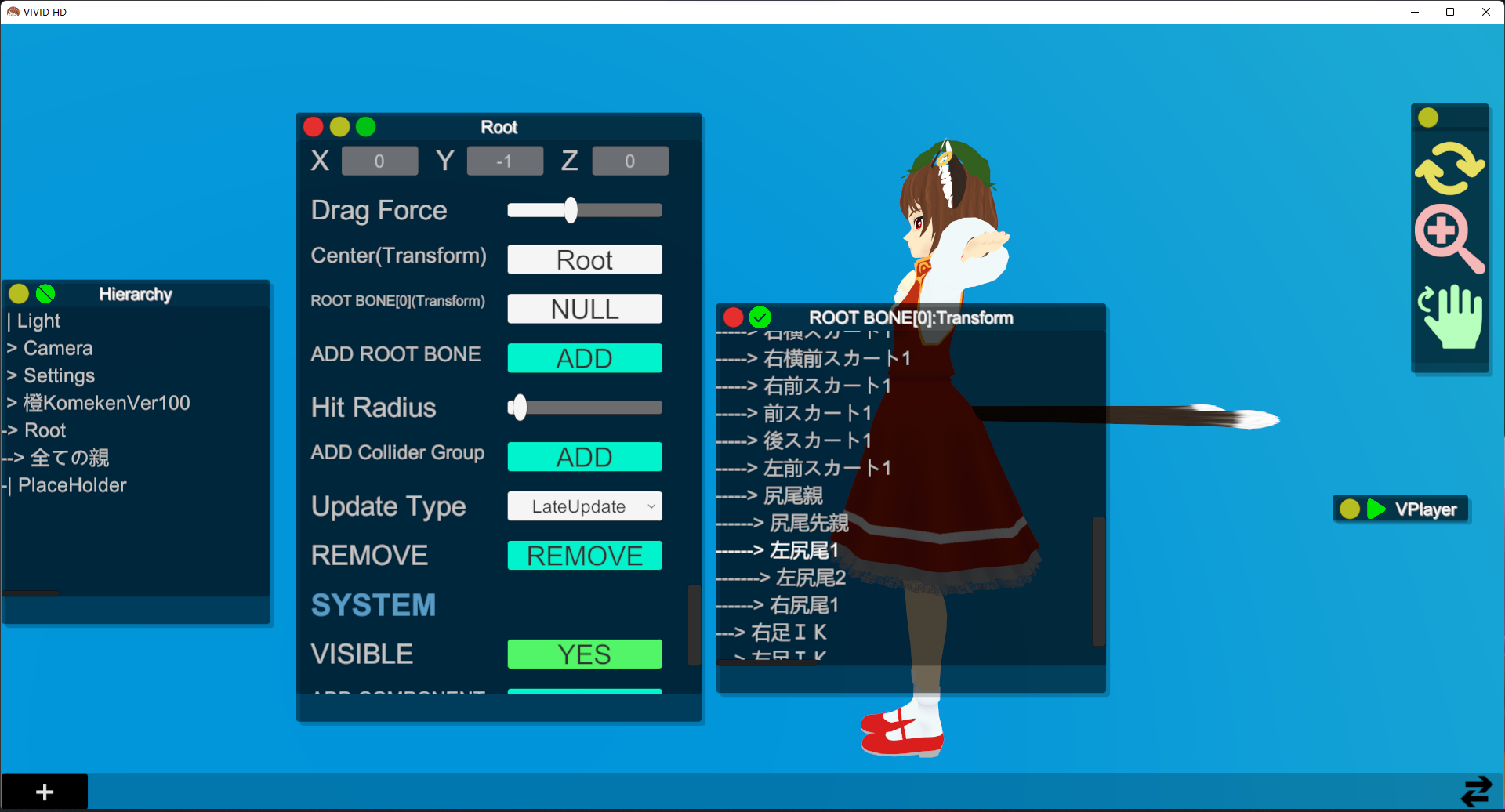Click yellow dot on right tool panel
This screenshot has height=812, width=1505.
pos(1428,118)
